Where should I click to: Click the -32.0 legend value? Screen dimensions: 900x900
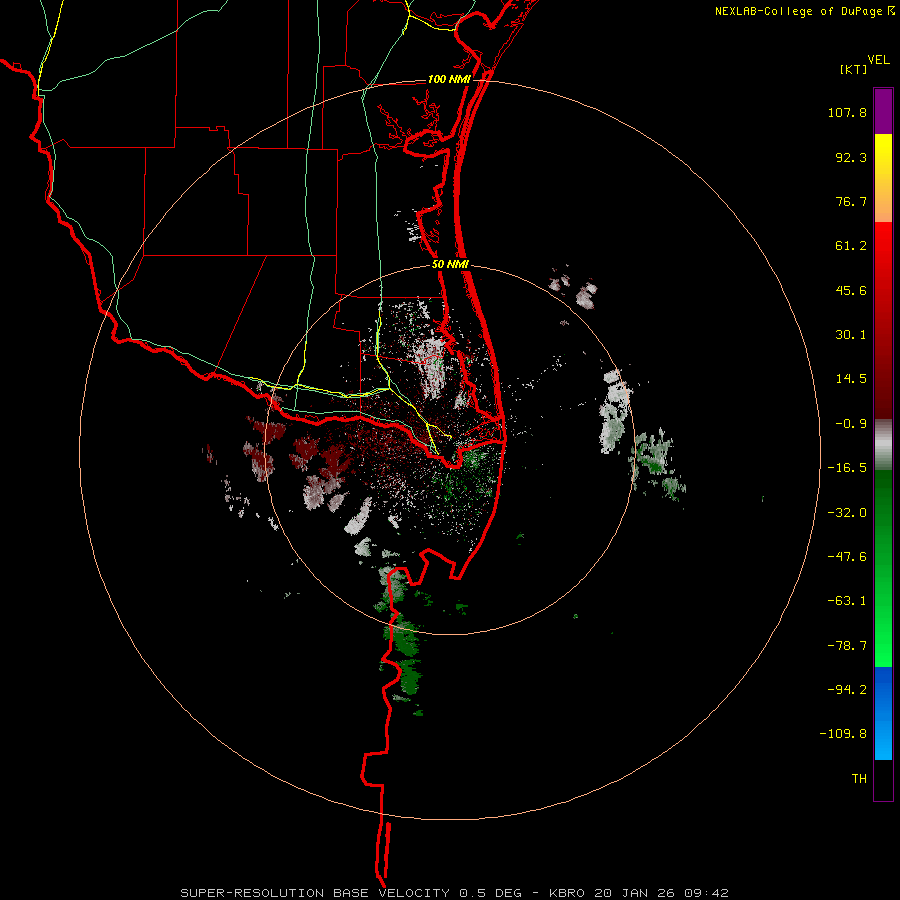click(x=847, y=513)
